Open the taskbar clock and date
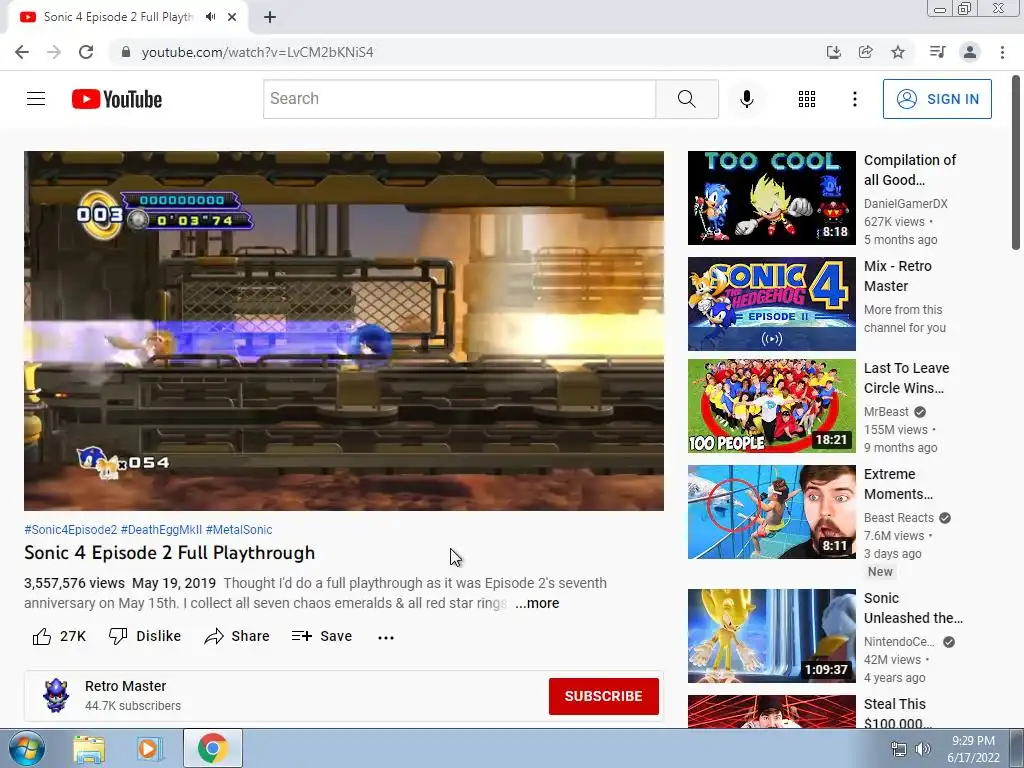The image size is (1024, 768). [x=973, y=749]
